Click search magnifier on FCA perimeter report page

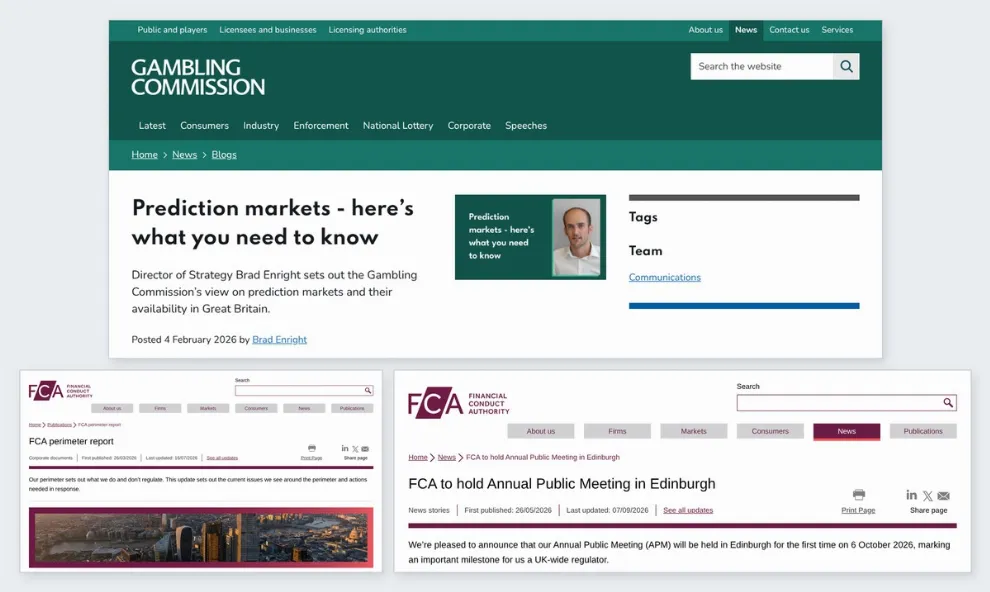point(367,390)
